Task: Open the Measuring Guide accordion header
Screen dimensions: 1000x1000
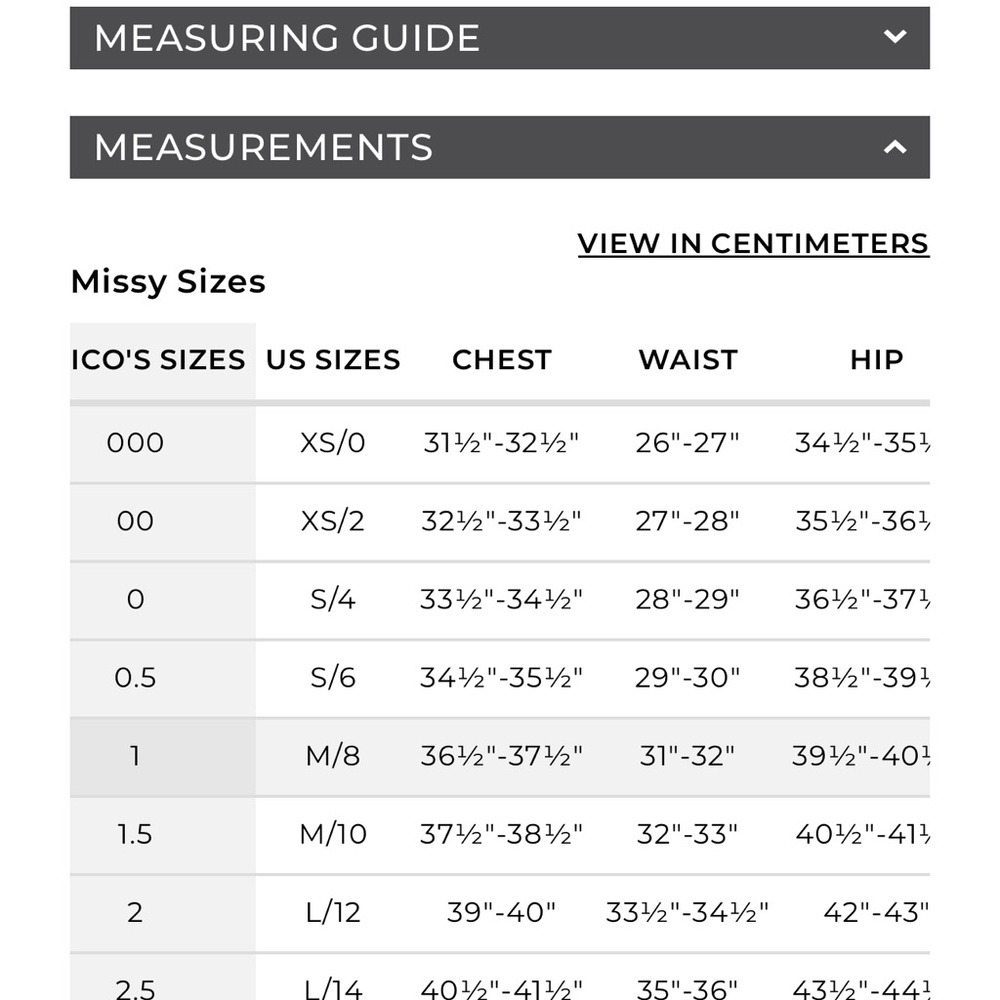Action: click(287, 38)
